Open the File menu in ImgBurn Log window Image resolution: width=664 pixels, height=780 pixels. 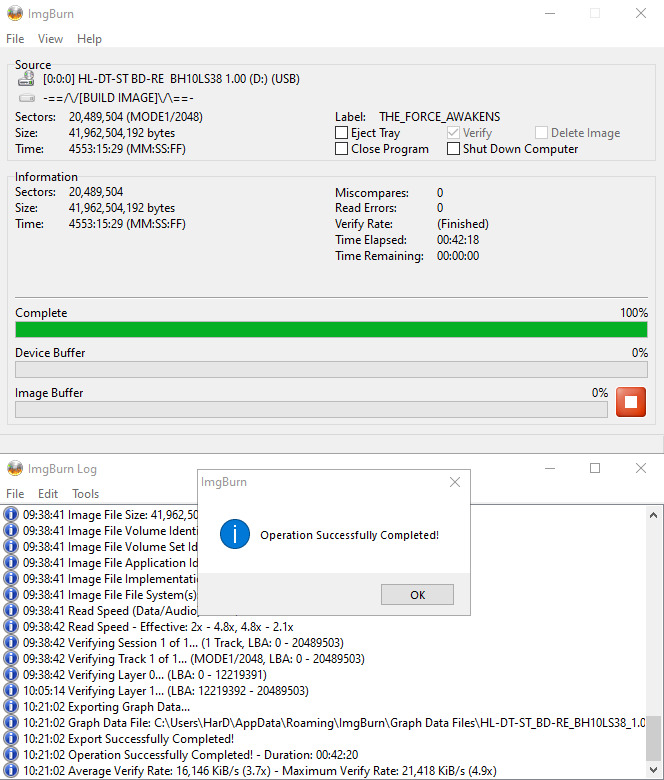15,493
